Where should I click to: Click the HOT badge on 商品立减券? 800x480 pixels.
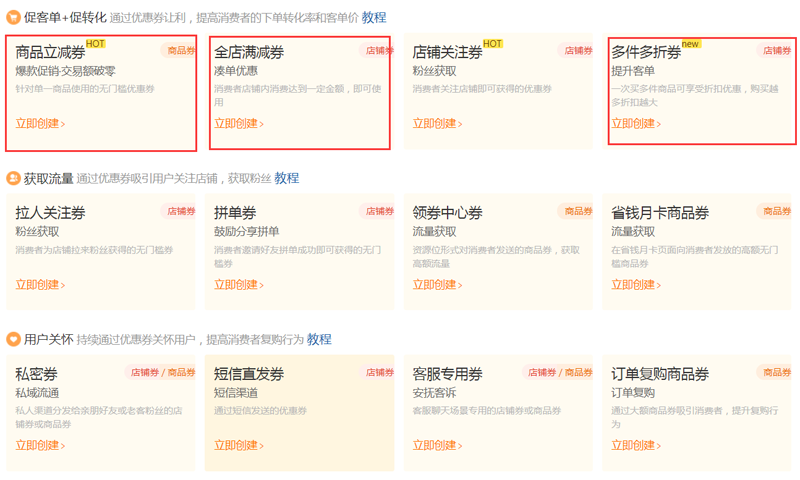[95, 44]
